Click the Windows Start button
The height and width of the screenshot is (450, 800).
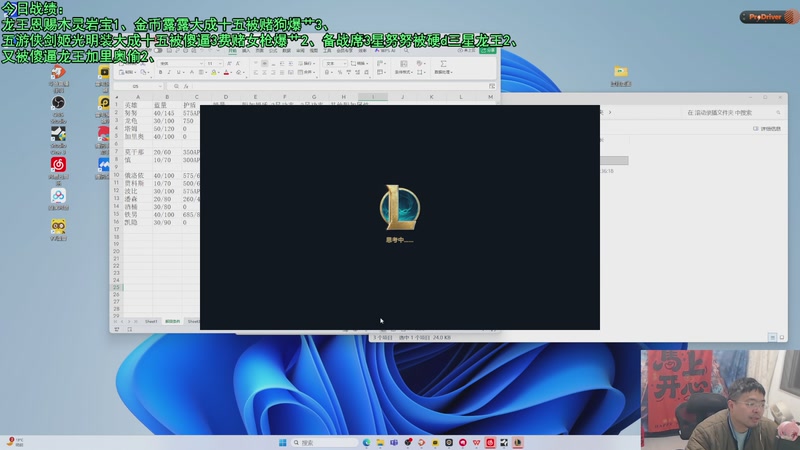coord(283,442)
